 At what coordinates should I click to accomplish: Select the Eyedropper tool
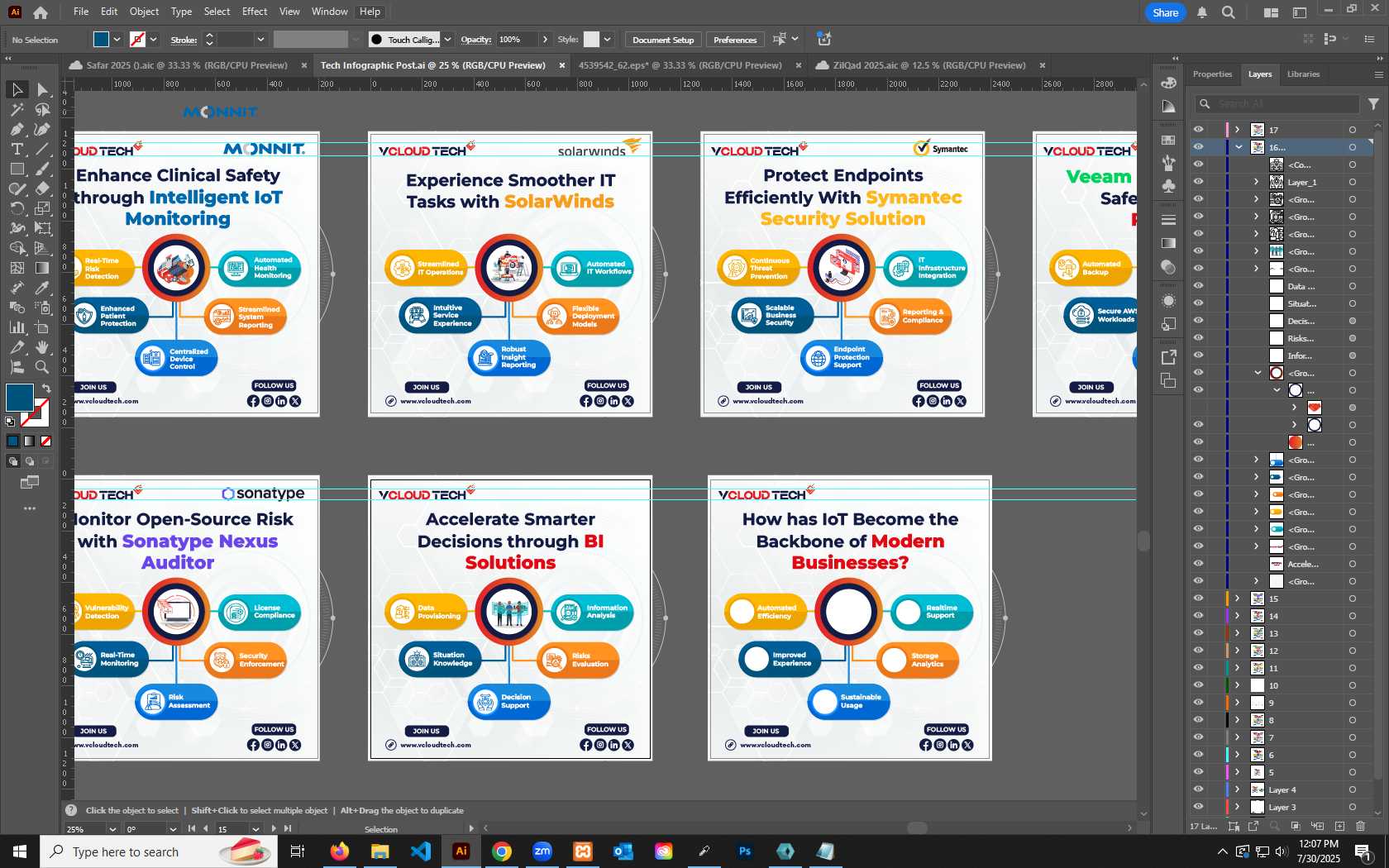[x=42, y=288]
